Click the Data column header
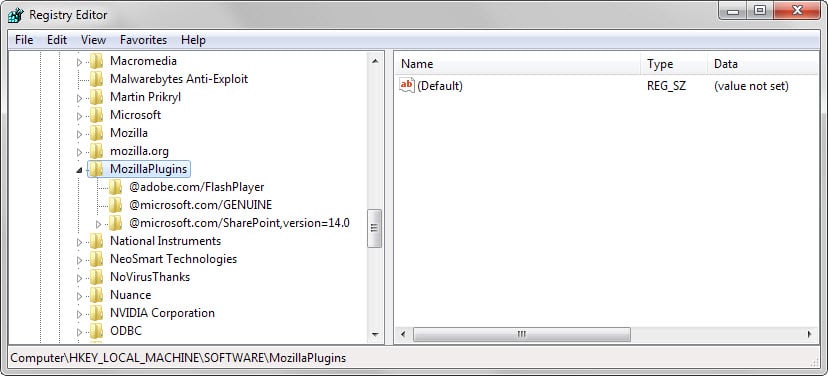828x376 pixels. (763, 64)
